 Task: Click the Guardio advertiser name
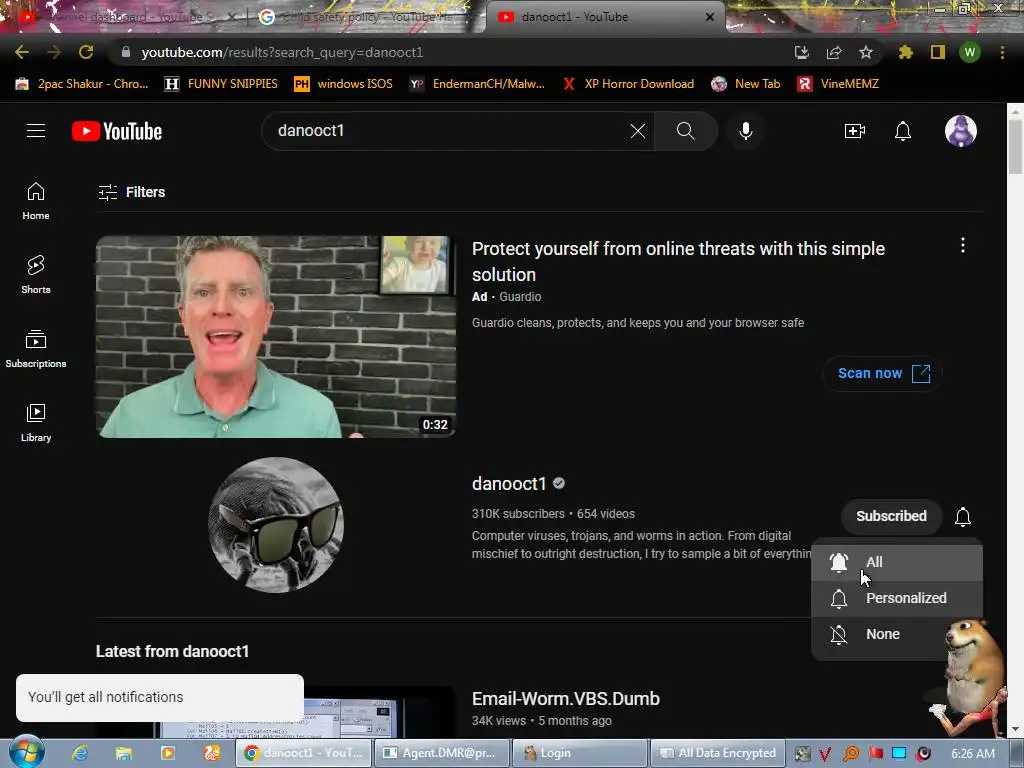[x=520, y=296]
